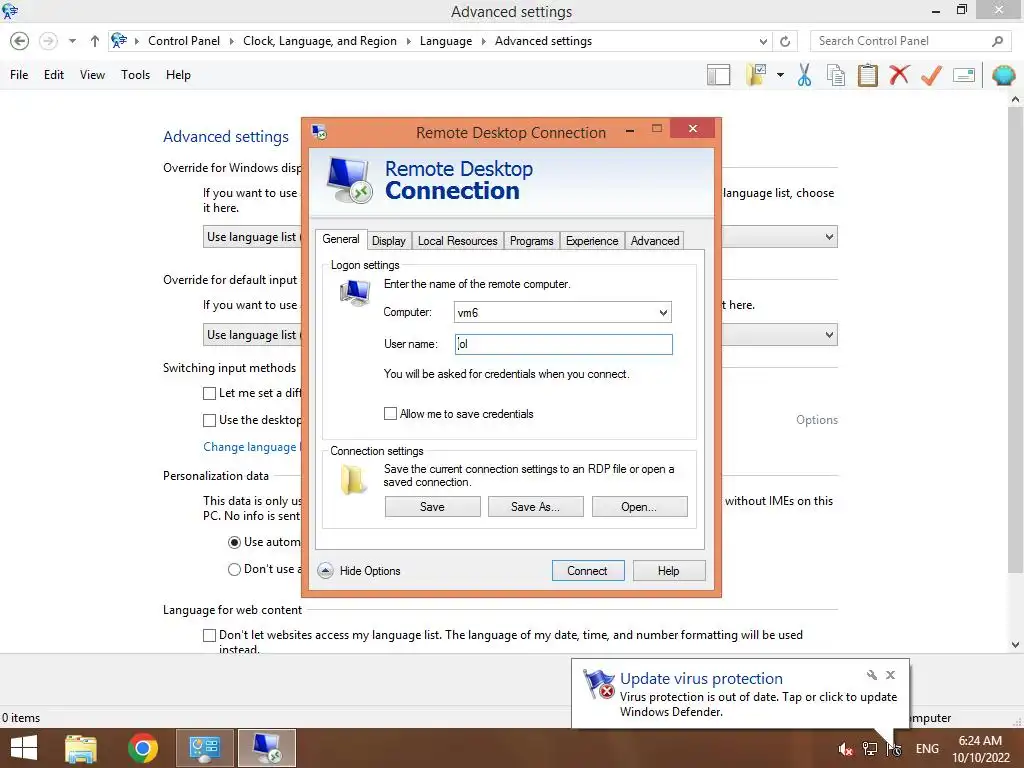Open the View menu
1024x768 pixels.
(x=92, y=75)
